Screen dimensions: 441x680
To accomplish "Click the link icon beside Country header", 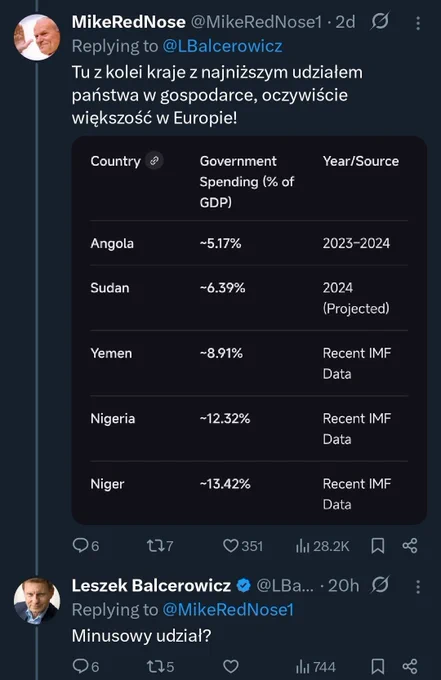I will click(x=154, y=161).
